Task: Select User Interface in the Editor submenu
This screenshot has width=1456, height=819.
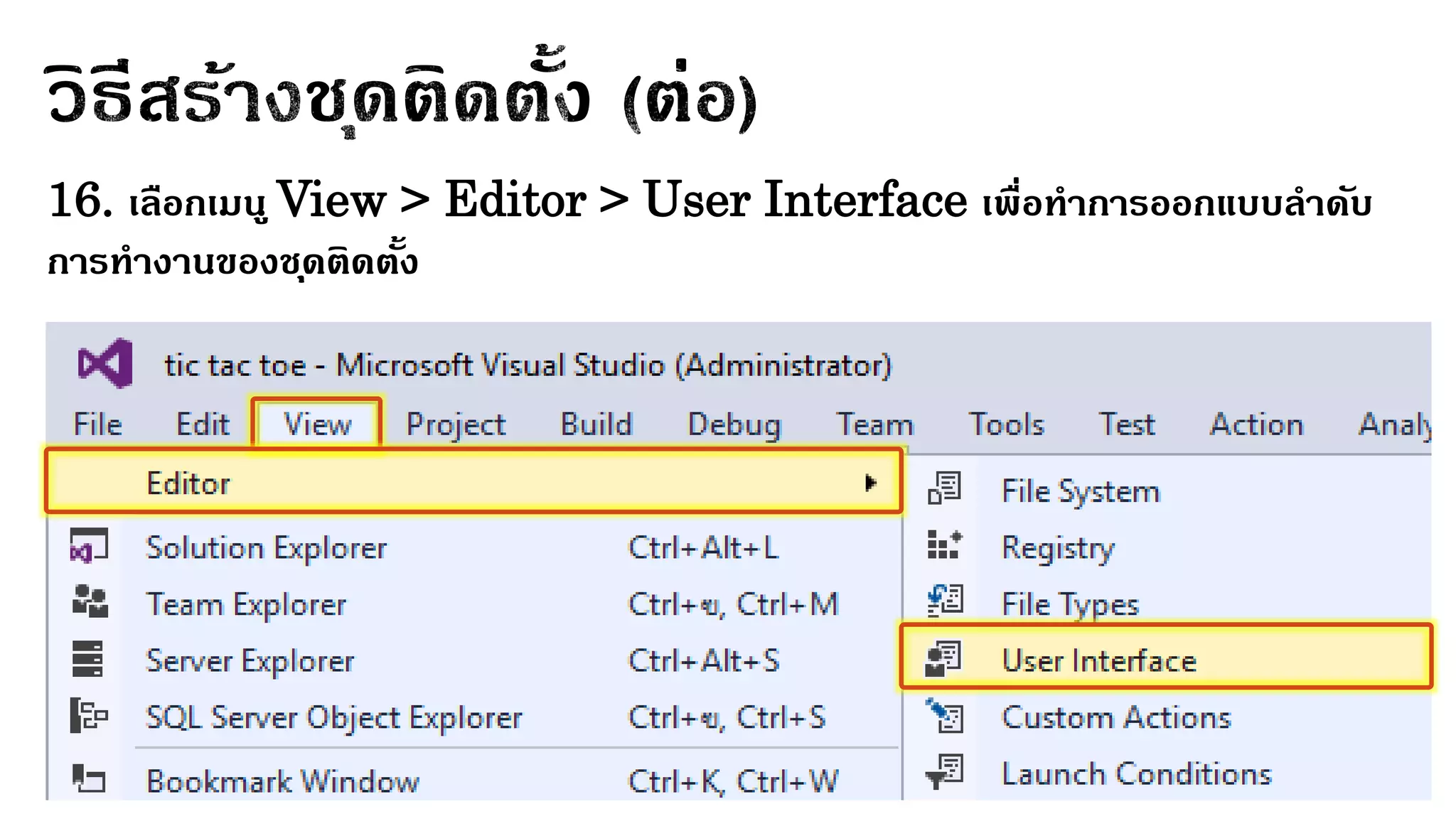Action: [x=1166, y=656]
